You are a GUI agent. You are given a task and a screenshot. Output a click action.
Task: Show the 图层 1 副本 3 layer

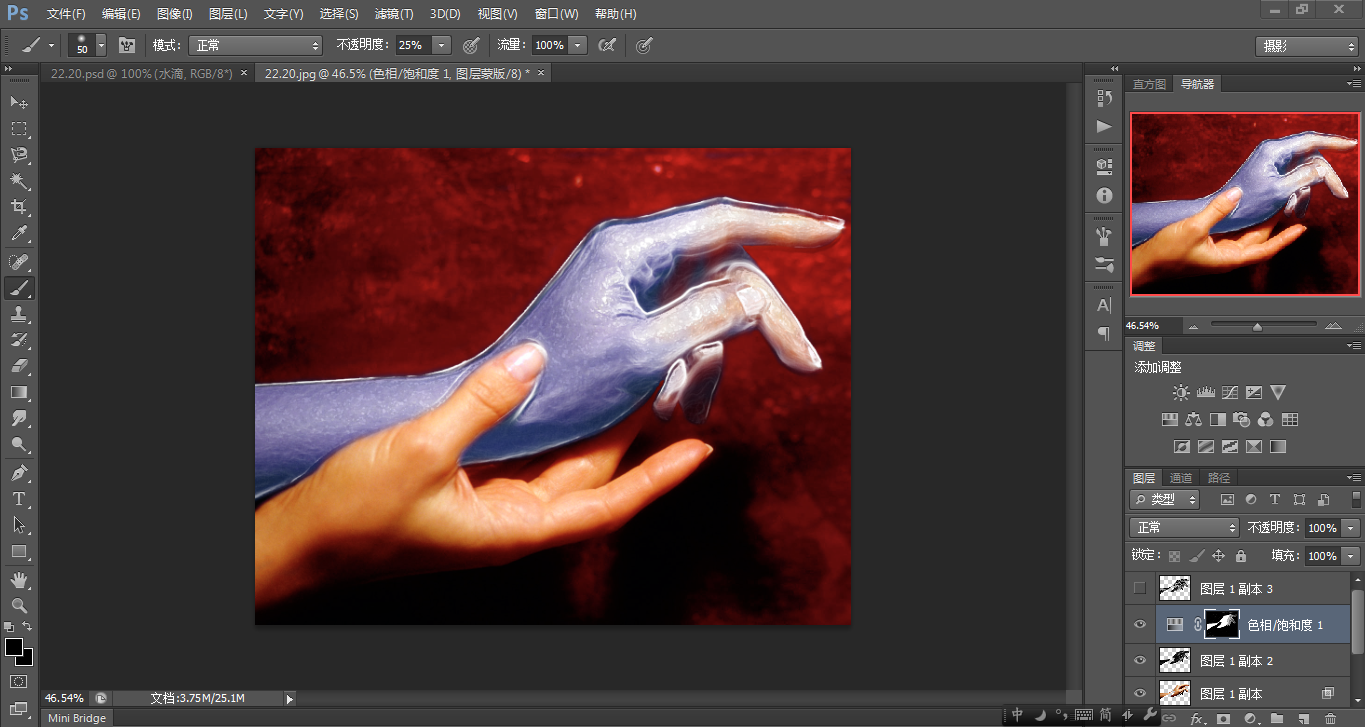tap(1139, 589)
